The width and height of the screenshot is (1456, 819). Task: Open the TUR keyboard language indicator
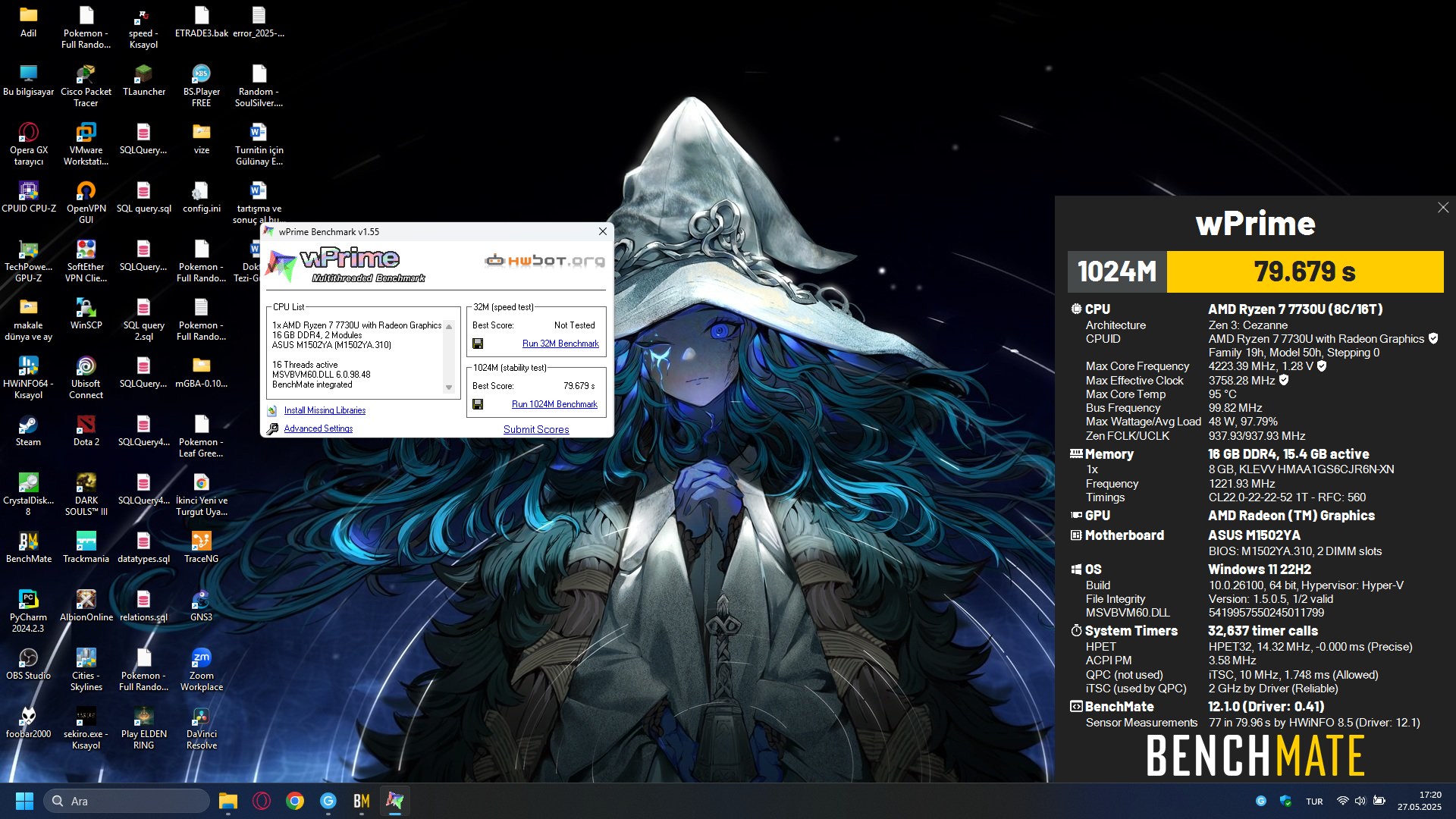(1314, 802)
